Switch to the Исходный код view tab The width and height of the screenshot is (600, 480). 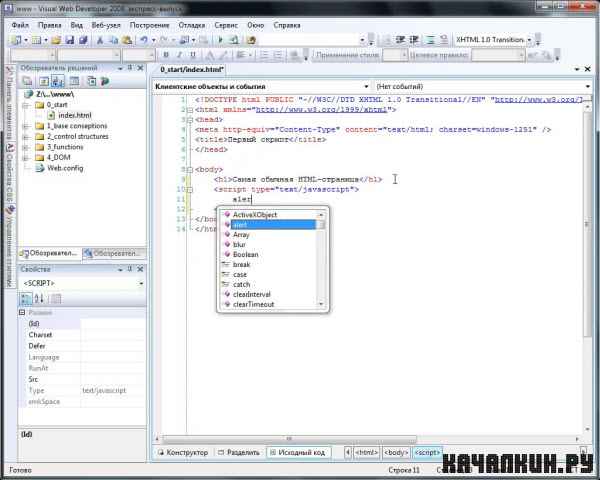click(298, 452)
